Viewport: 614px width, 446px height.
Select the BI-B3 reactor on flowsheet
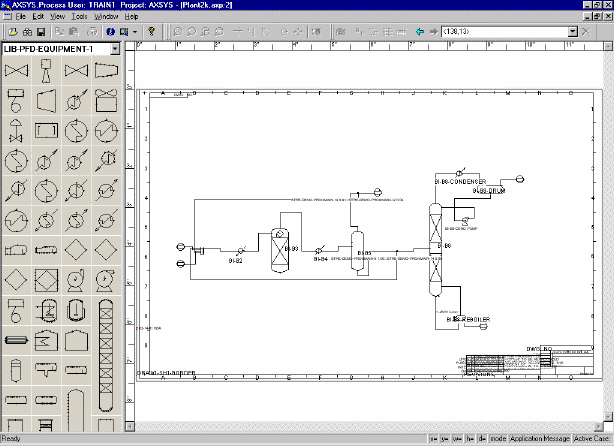[280, 250]
